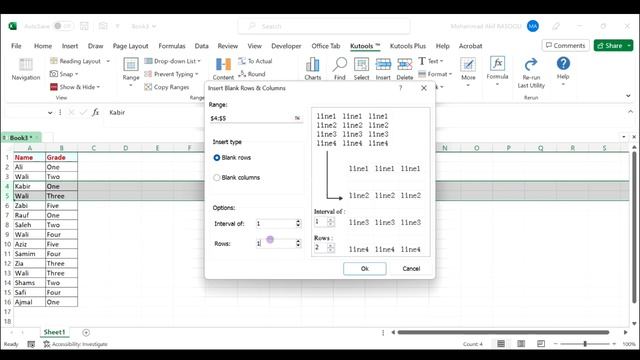Click the Range input field

[251, 118]
